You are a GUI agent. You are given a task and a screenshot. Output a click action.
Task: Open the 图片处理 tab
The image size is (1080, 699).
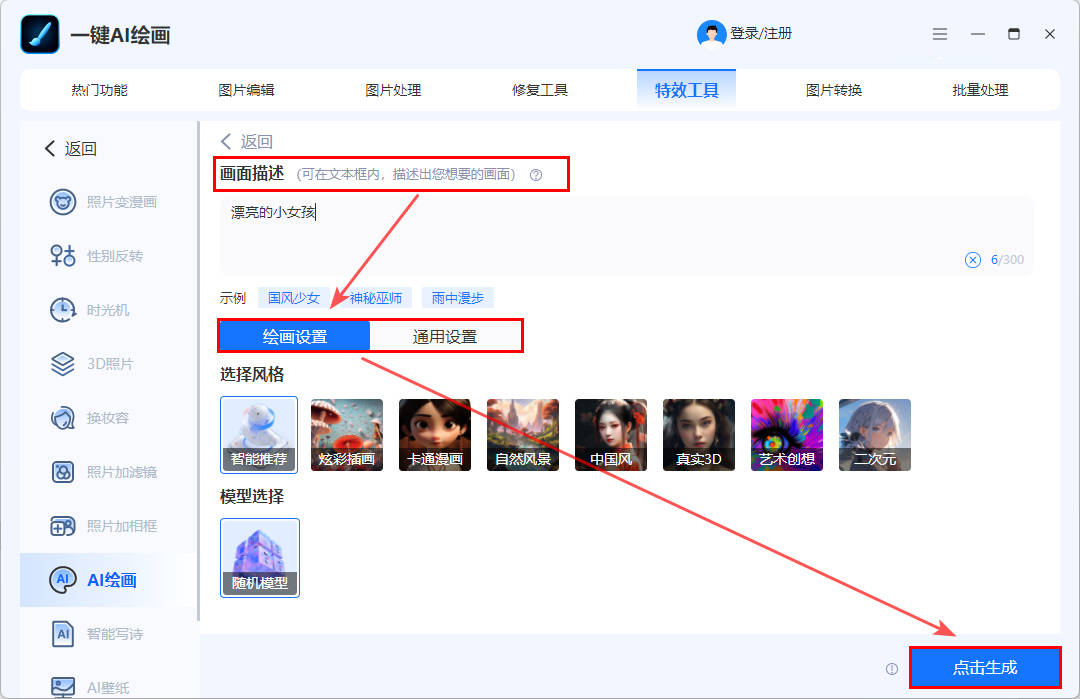(393, 90)
